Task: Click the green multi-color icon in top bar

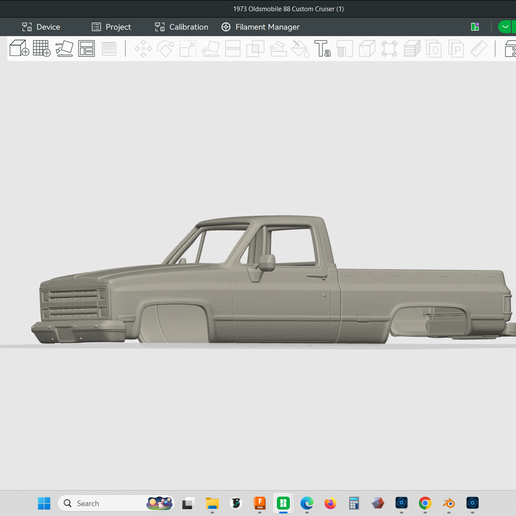Action: [475, 27]
